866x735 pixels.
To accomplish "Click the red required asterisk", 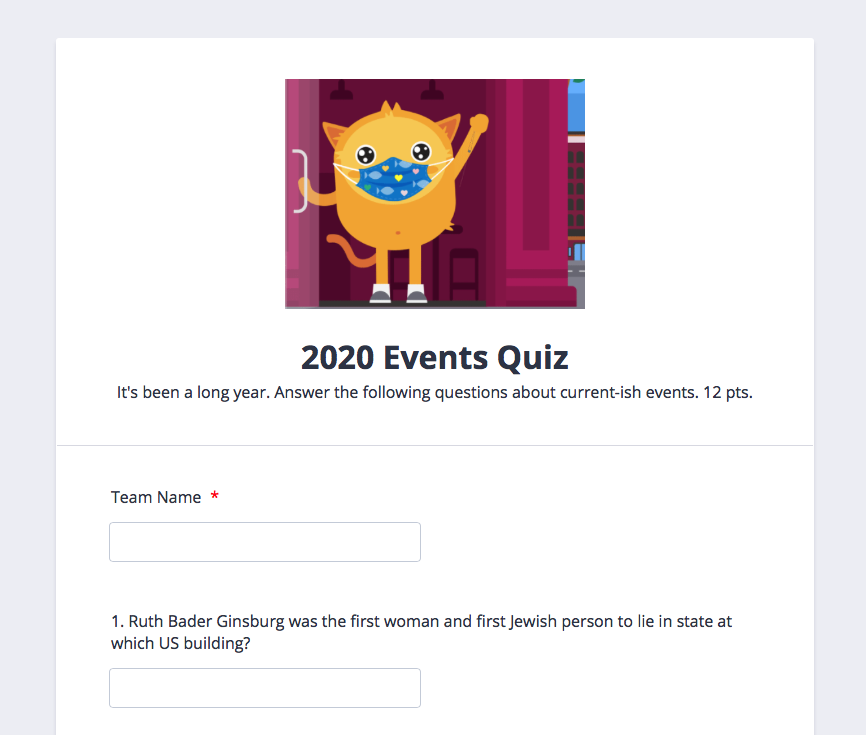I will (215, 496).
